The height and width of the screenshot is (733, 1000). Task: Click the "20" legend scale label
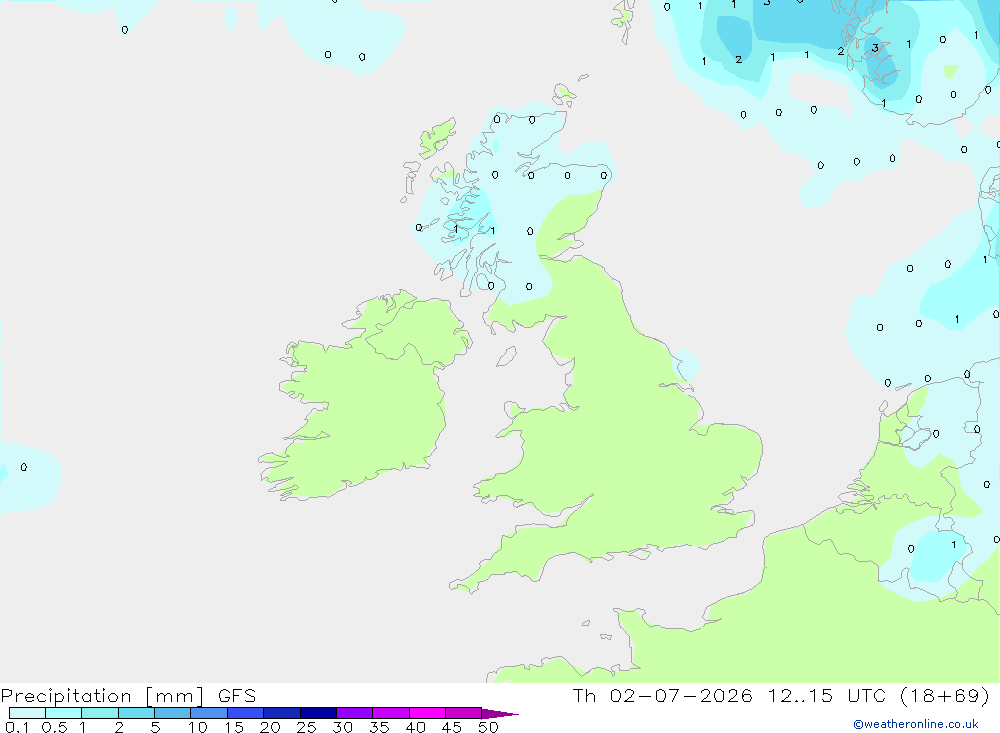(x=270, y=727)
